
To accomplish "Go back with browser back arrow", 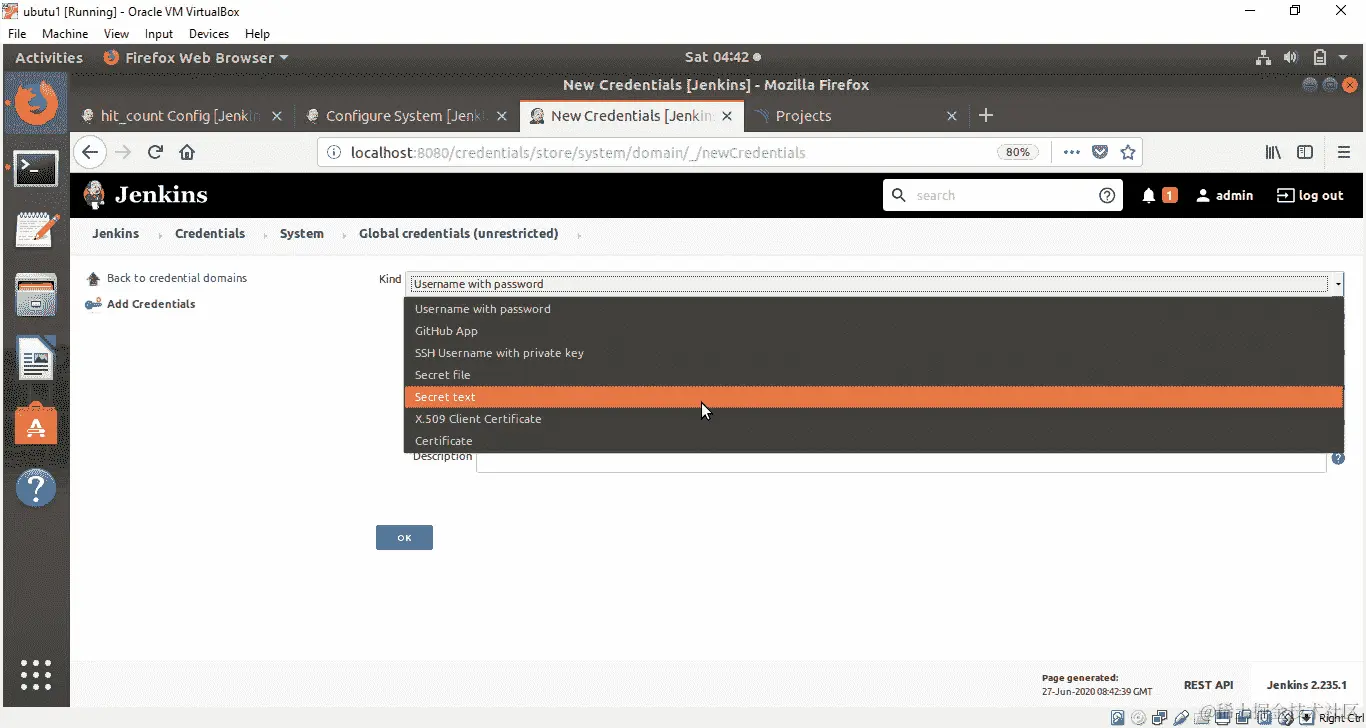I will (90, 152).
